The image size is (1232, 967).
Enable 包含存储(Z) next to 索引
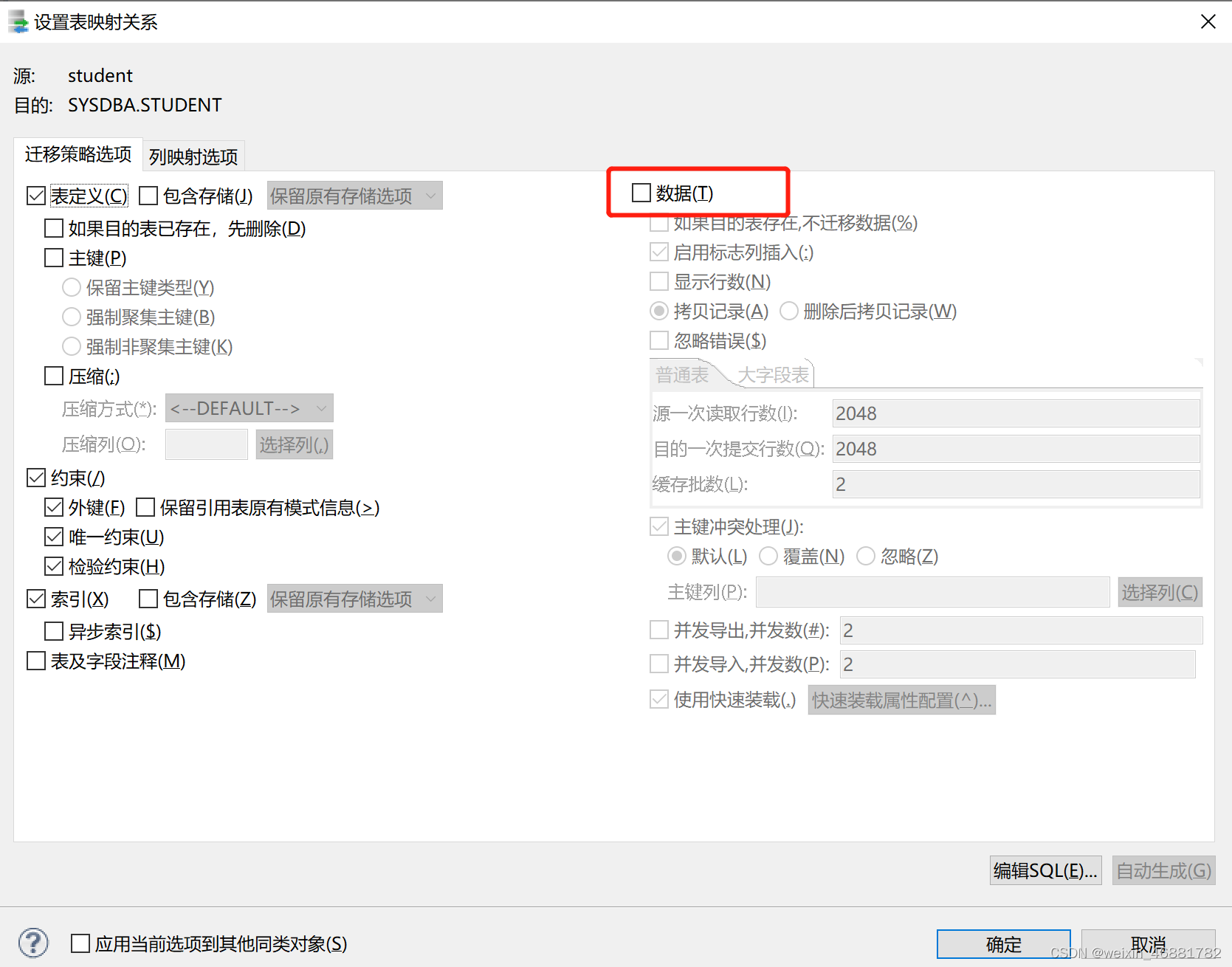click(x=148, y=599)
